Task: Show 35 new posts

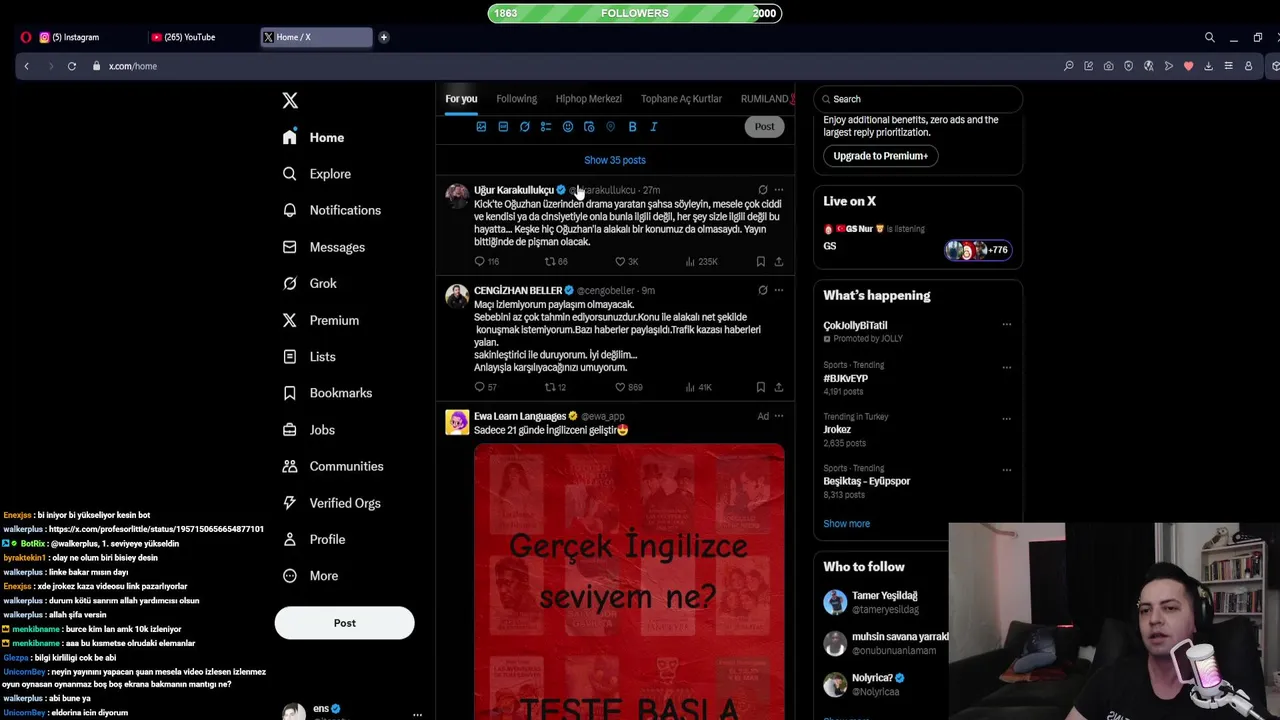Action: (x=615, y=160)
